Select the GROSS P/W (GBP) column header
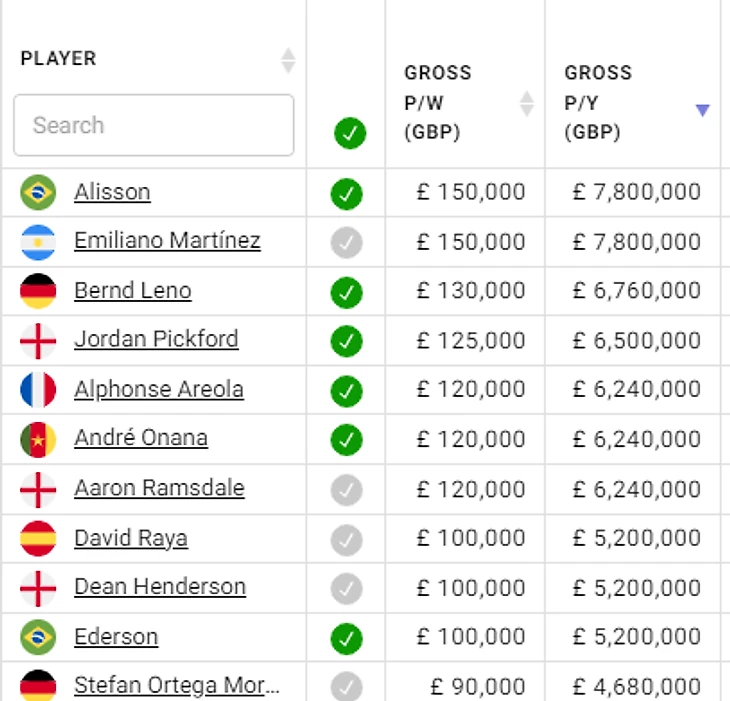 (438, 102)
